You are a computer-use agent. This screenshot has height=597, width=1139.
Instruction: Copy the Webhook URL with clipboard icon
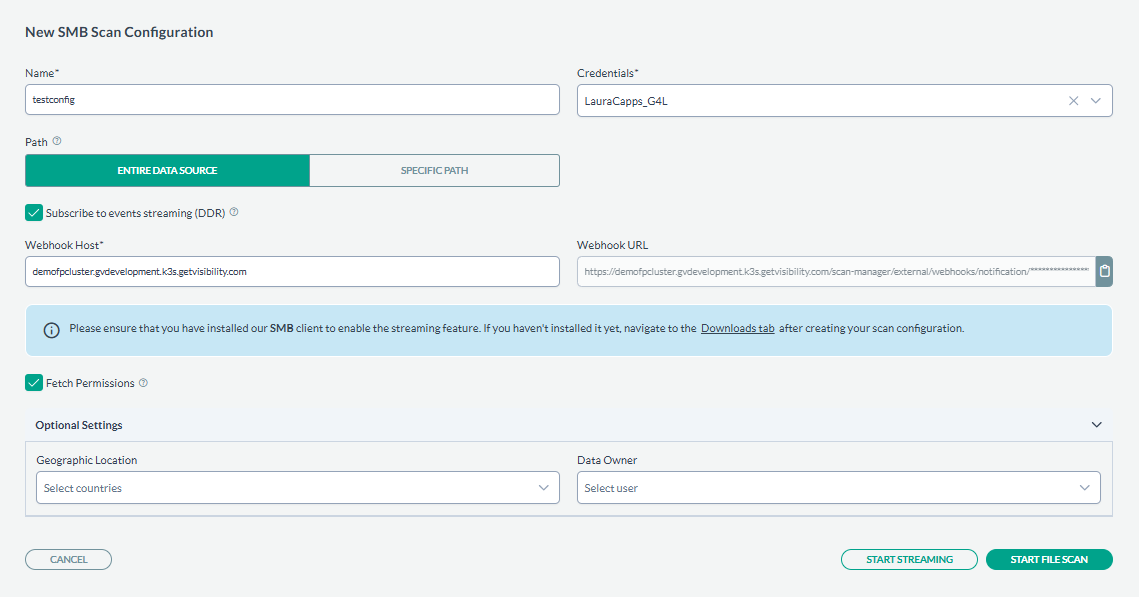pos(1104,271)
